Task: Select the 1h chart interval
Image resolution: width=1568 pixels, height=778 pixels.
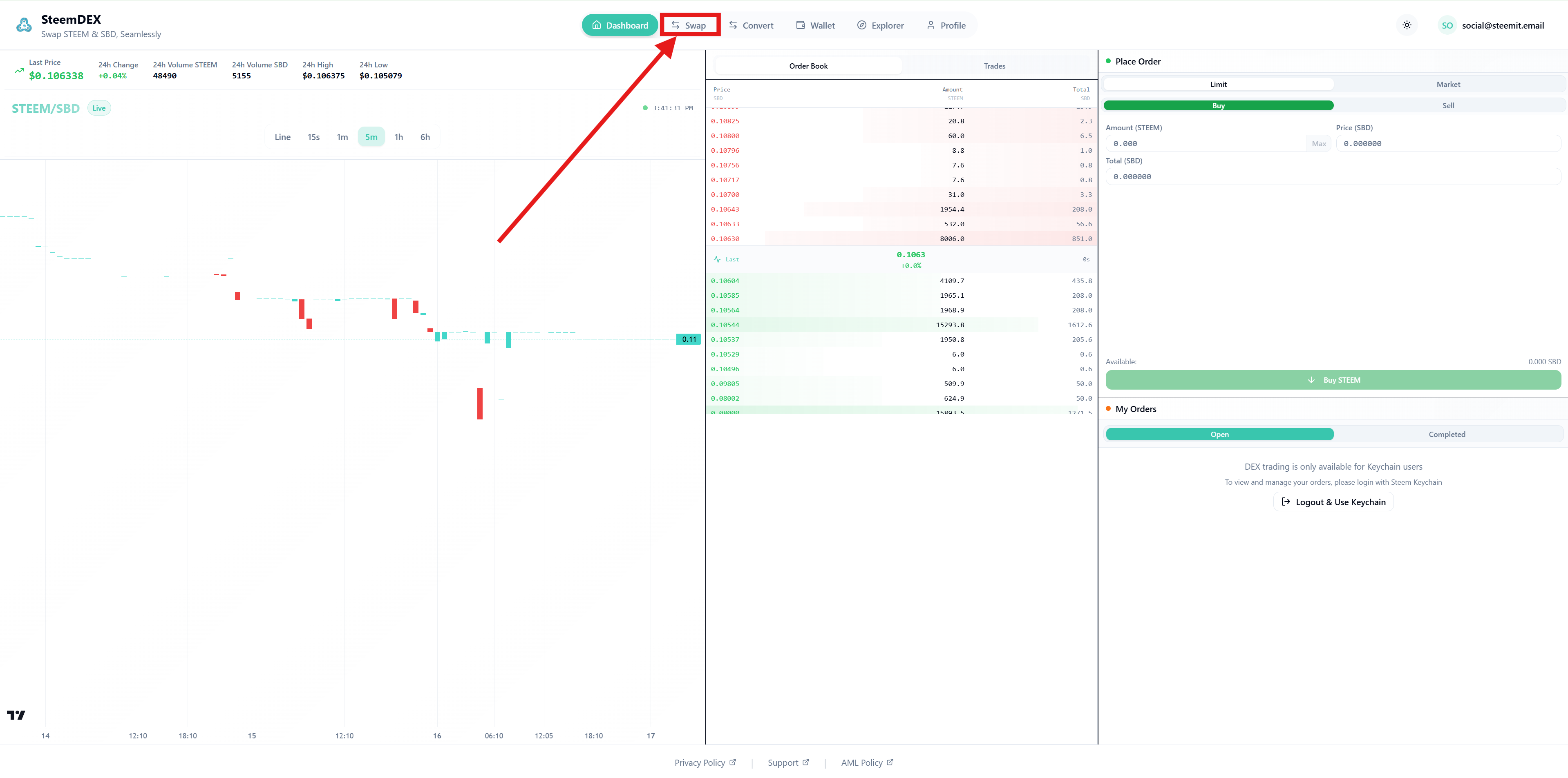Action: click(399, 137)
